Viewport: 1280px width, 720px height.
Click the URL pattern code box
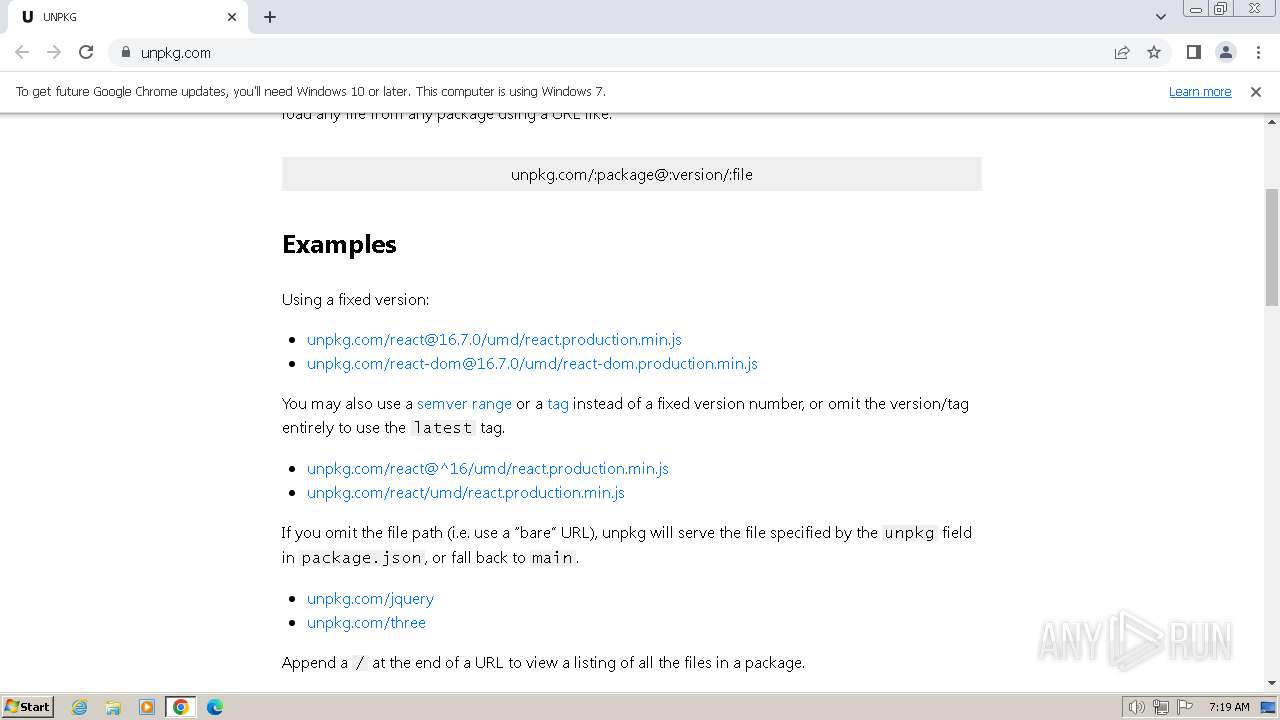(x=632, y=174)
